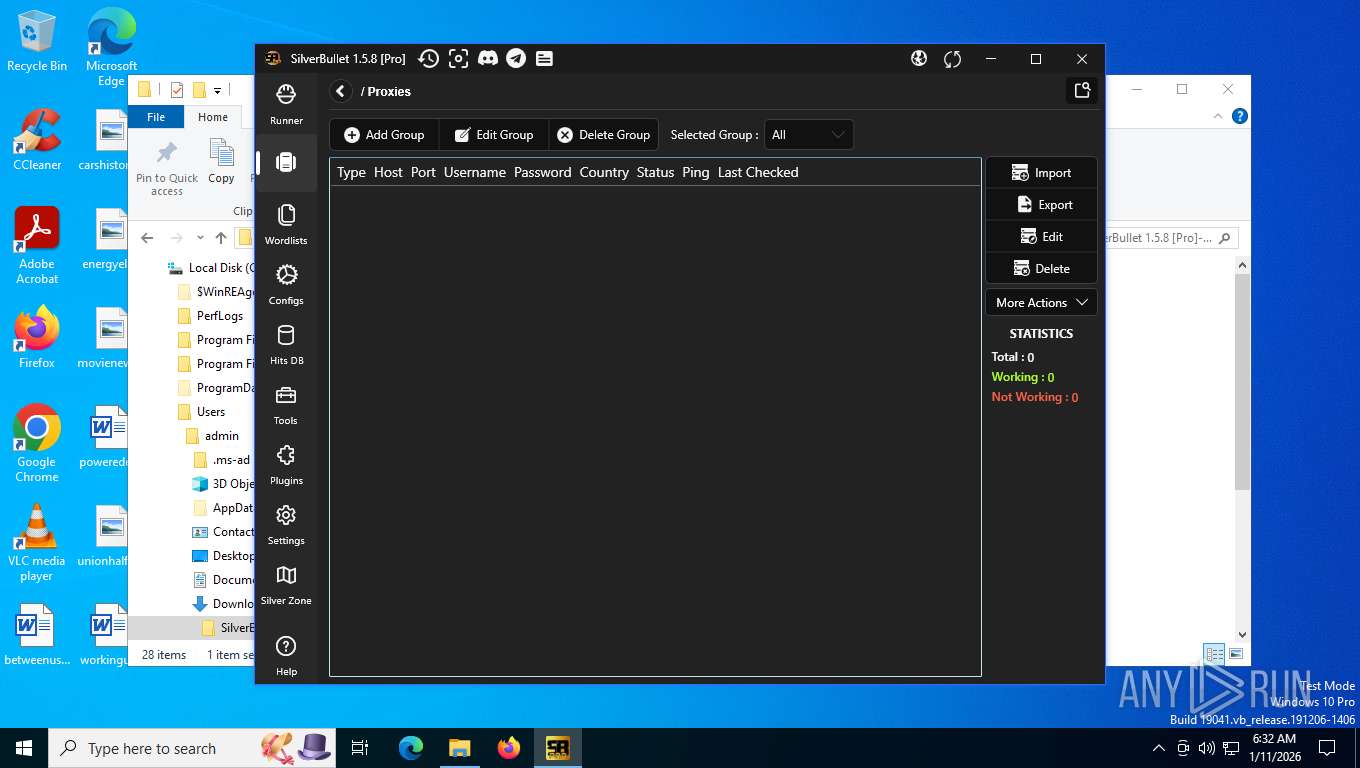Open the Silver Zone section
This screenshot has height=768, width=1360.
[286, 584]
